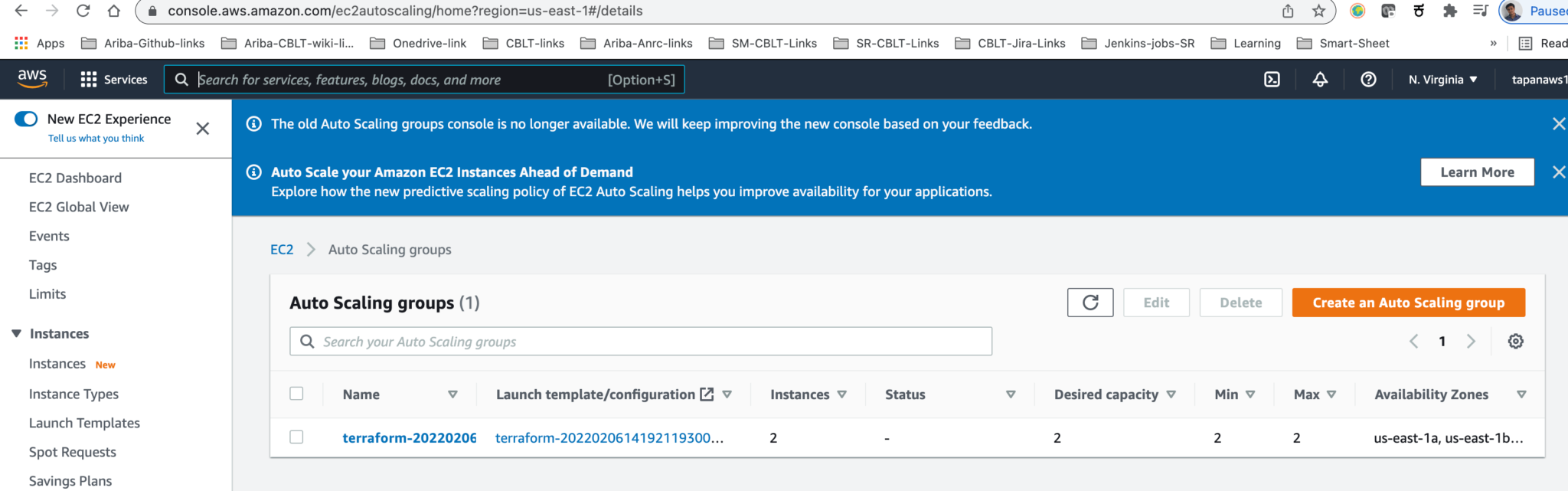Open launch template external link icon
Image resolution: width=1568 pixels, height=491 pixels.
[x=707, y=394]
